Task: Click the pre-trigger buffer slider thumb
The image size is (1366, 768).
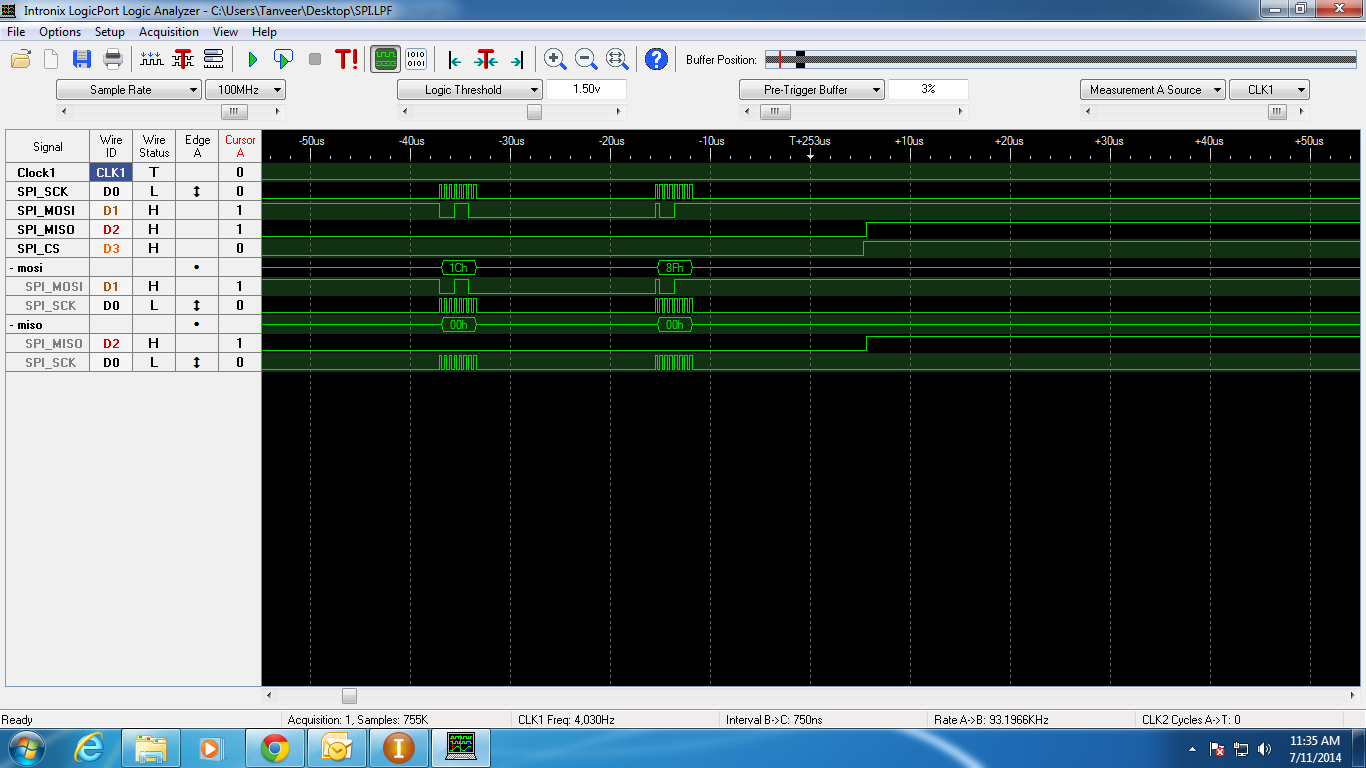Action: tap(775, 112)
